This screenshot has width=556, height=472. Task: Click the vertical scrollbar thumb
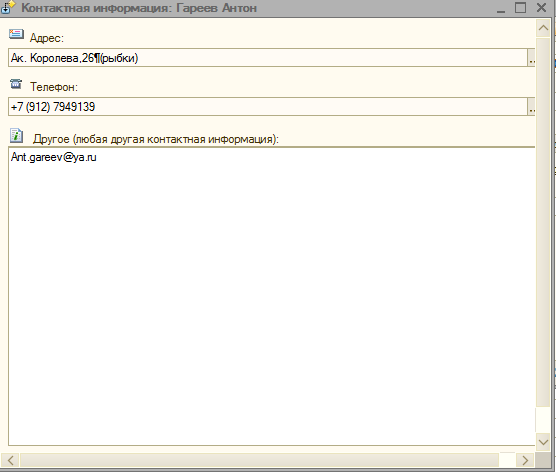[x=543, y=222]
